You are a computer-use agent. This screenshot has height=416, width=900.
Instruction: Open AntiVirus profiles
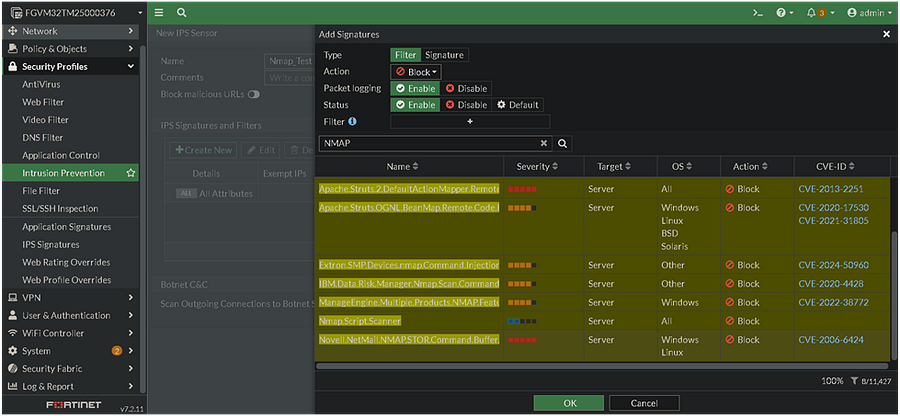click(x=41, y=84)
